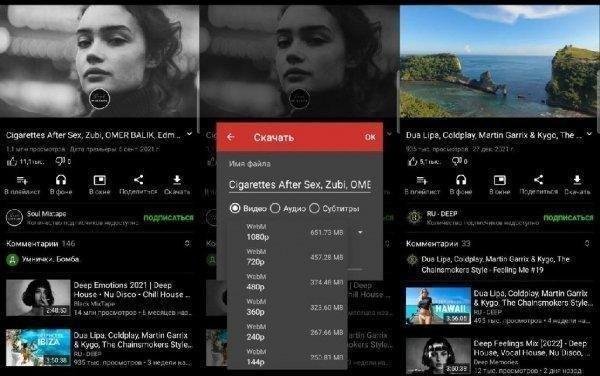
Task: Play Cigarettes After Sex video in background (headphones)
Action: coord(61,180)
